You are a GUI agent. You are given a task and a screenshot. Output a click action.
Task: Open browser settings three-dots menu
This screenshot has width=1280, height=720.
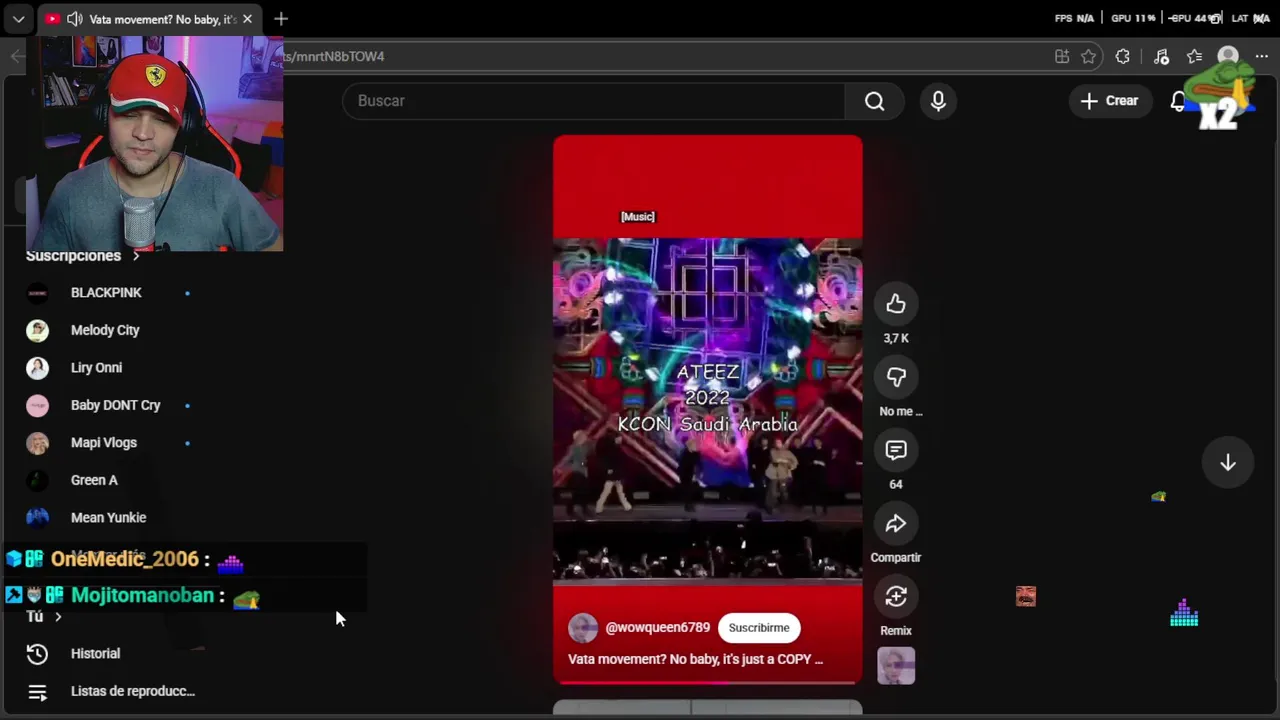tap(1262, 57)
